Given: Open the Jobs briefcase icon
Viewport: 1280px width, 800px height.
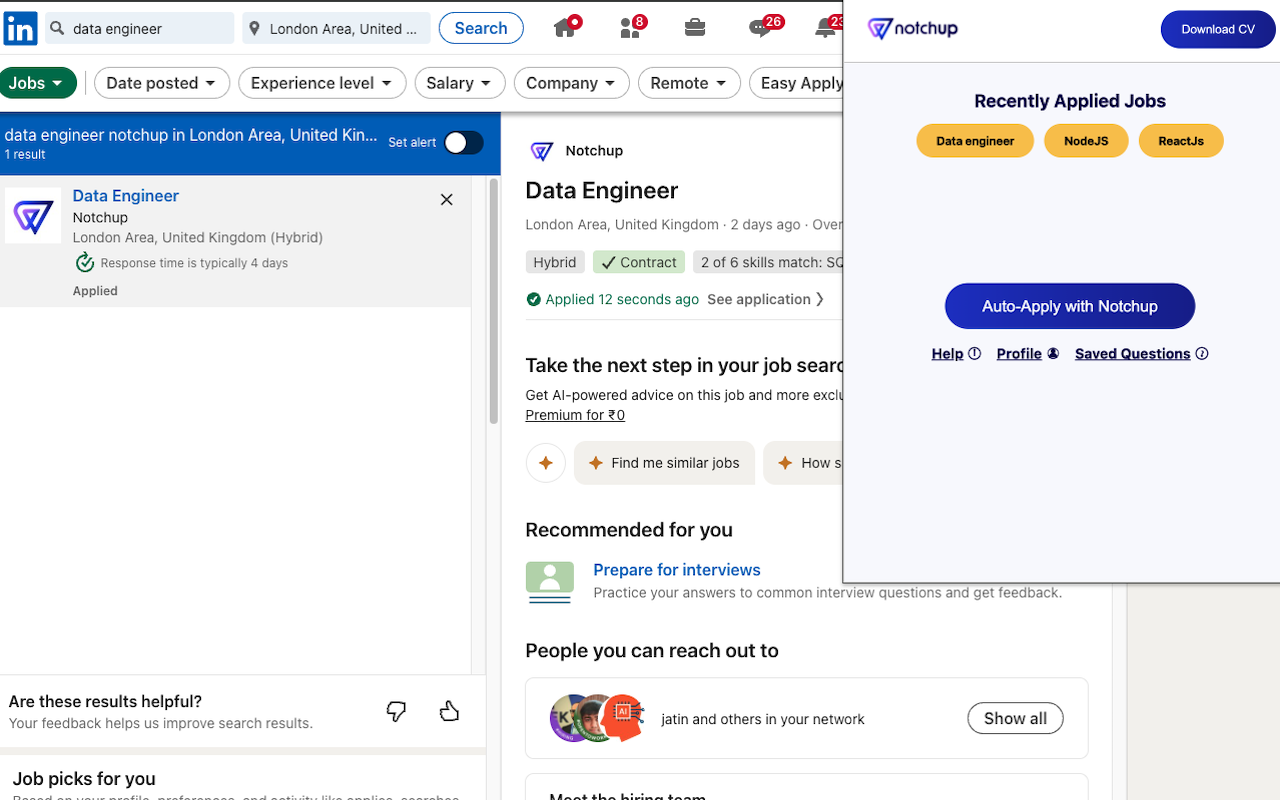Looking at the screenshot, I should pyautogui.click(x=695, y=28).
